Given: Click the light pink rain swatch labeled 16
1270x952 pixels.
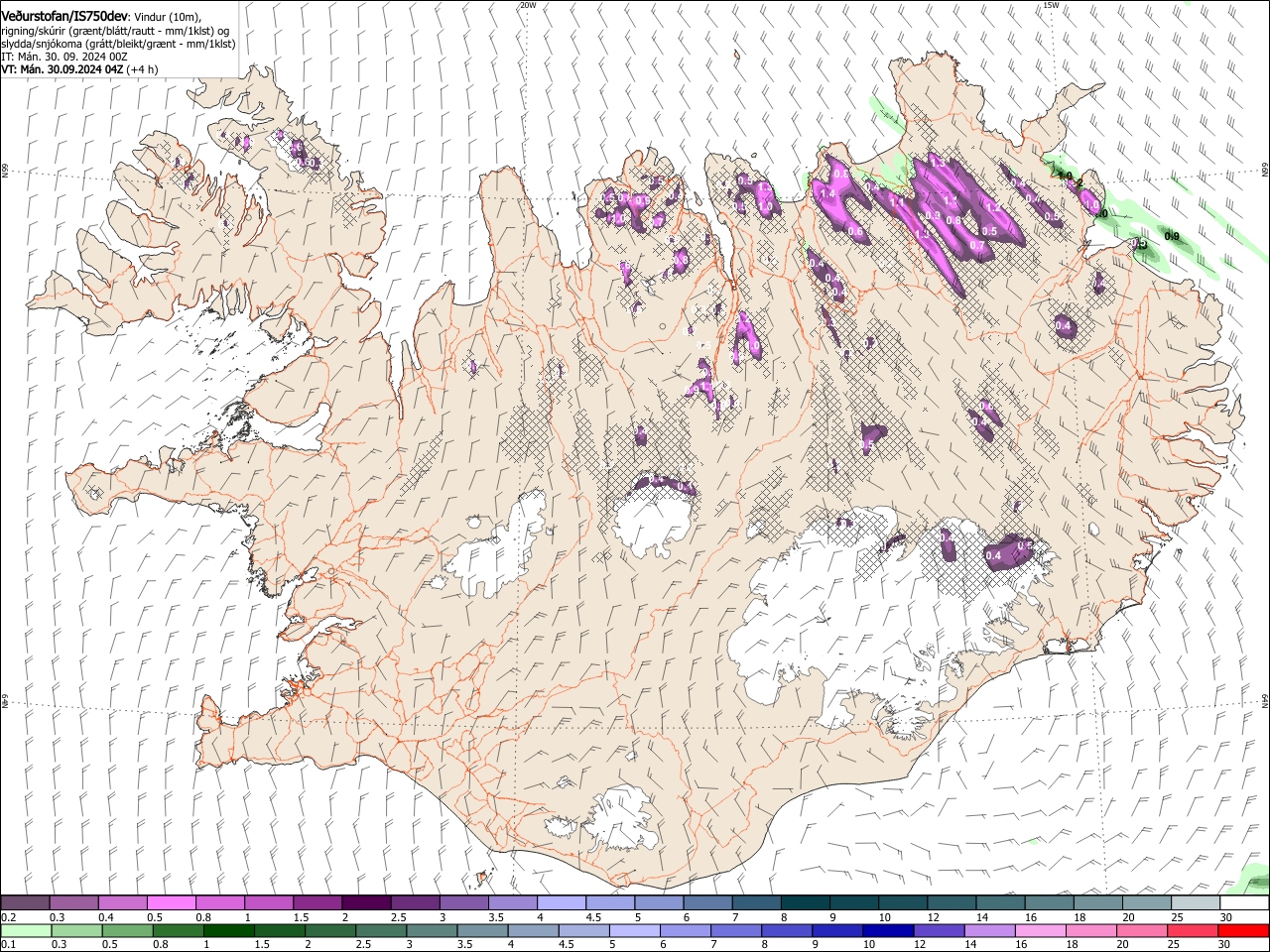Looking at the screenshot, I should click(x=1040, y=930).
